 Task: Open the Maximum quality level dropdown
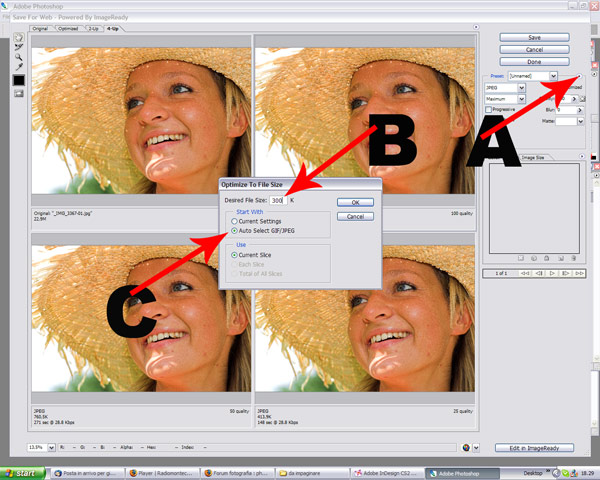(x=521, y=98)
